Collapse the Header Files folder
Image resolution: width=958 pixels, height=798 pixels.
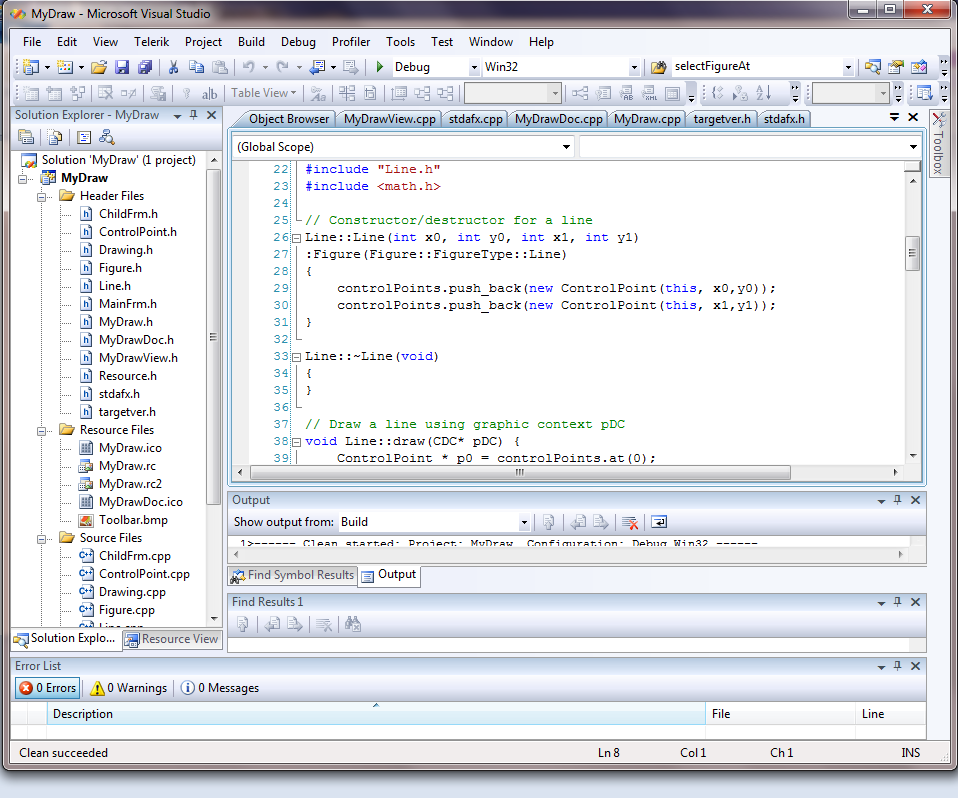coord(42,197)
